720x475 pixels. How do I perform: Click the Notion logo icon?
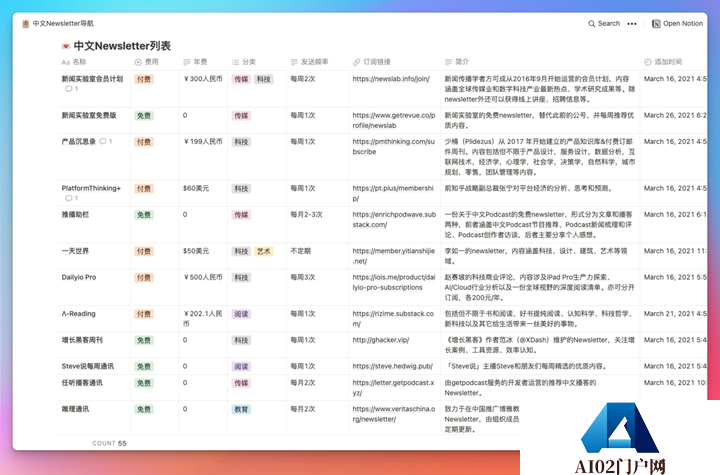click(656, 23)
